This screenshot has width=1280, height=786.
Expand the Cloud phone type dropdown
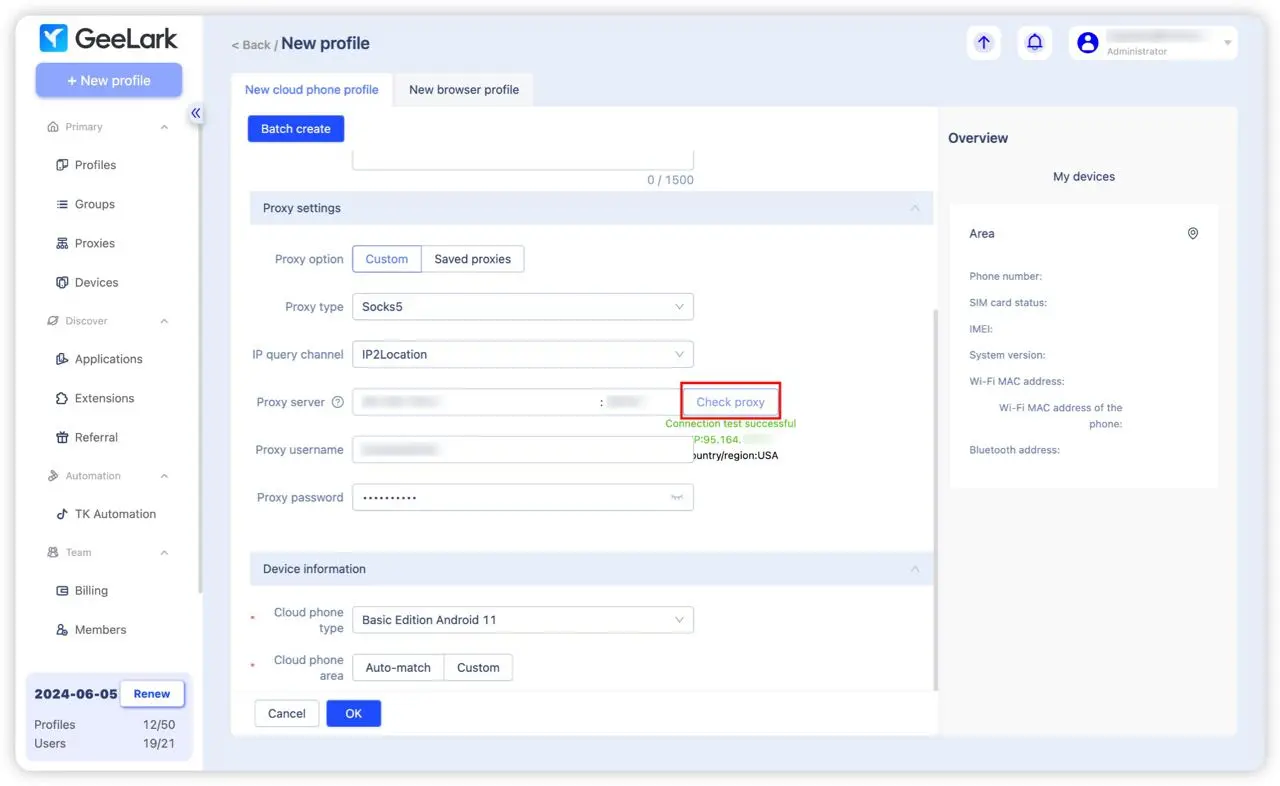(522, 620)
